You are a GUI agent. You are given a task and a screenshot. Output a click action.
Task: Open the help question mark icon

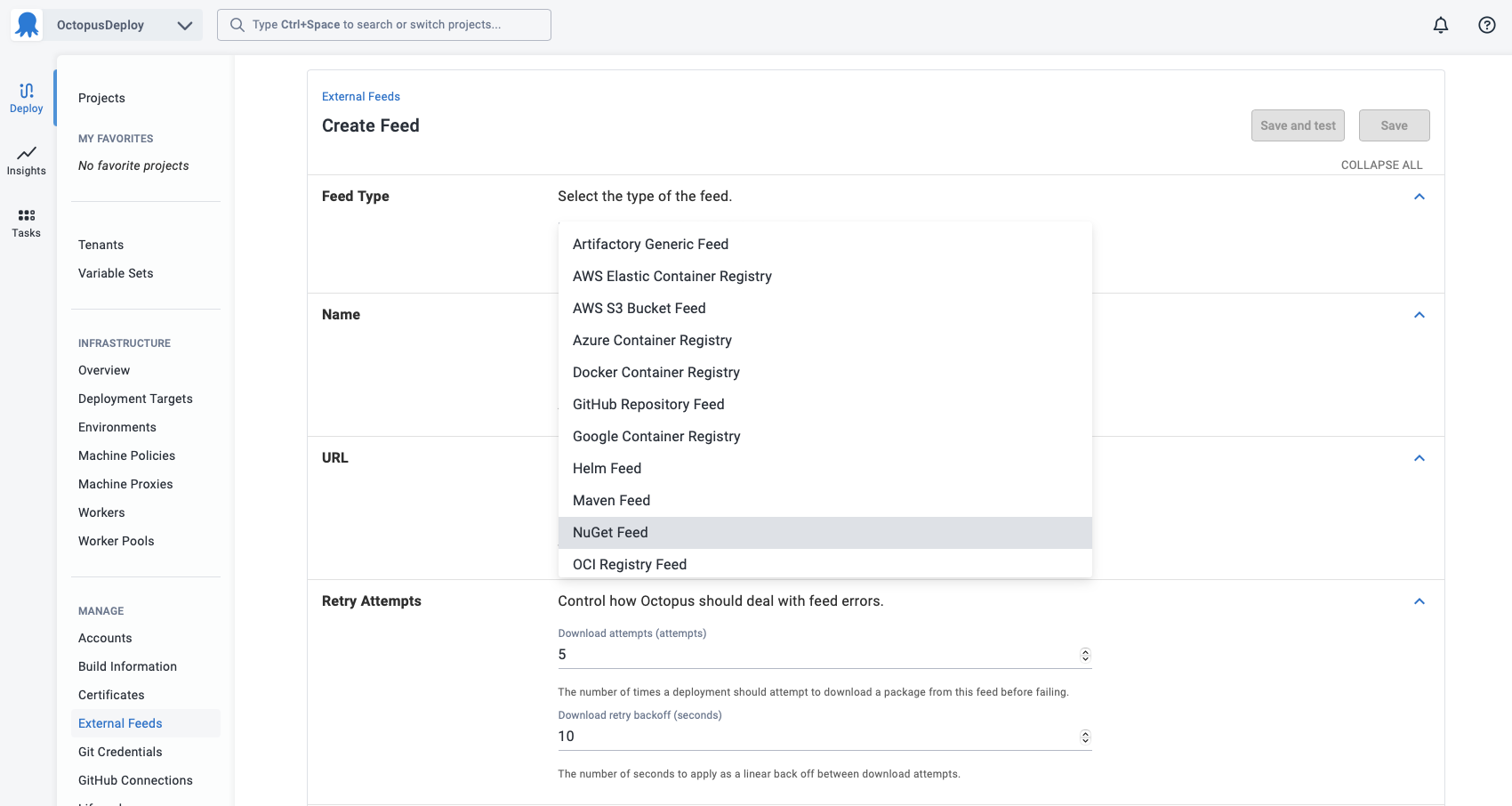1487,25
